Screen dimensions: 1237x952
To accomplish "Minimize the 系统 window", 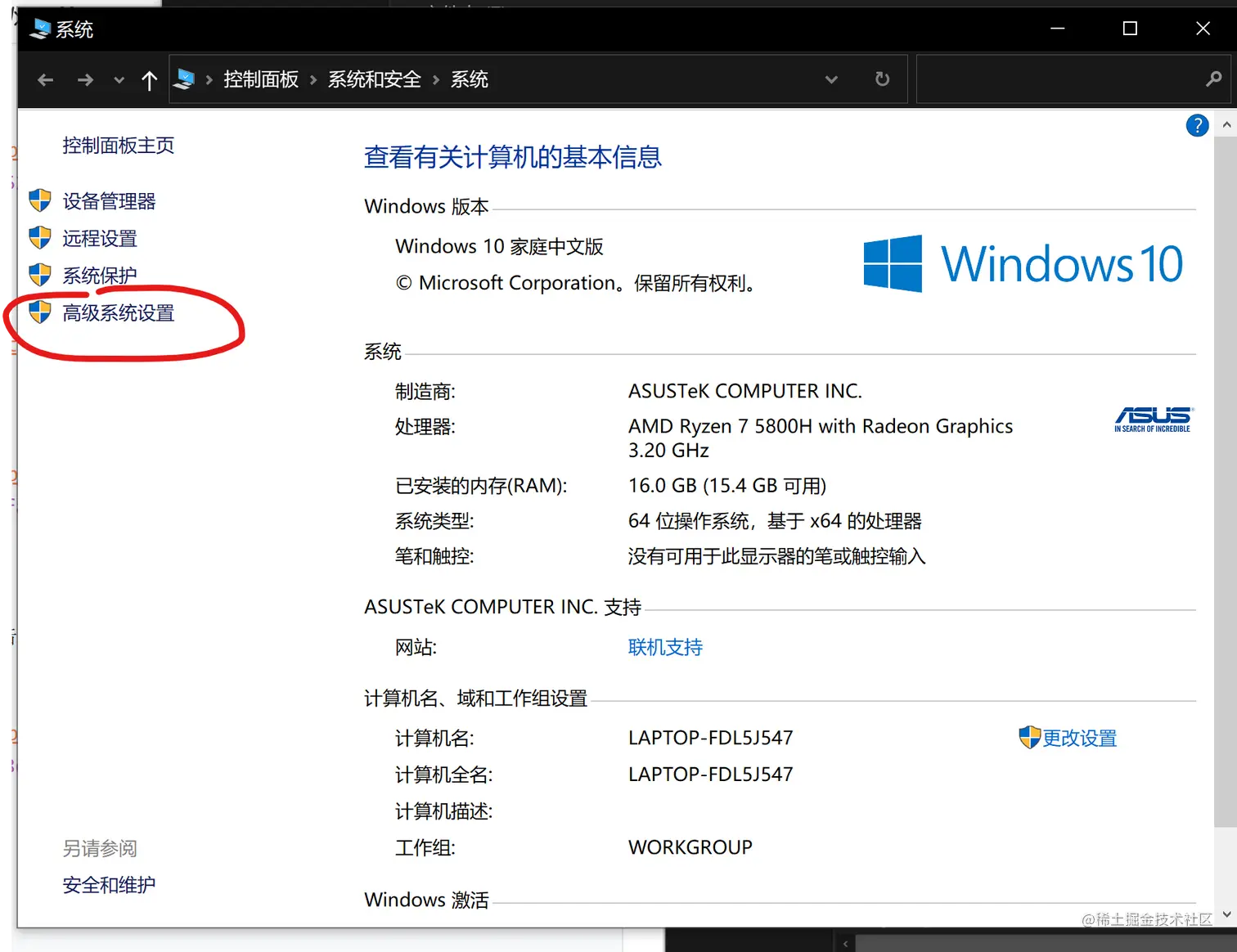I will [1058, 29].
